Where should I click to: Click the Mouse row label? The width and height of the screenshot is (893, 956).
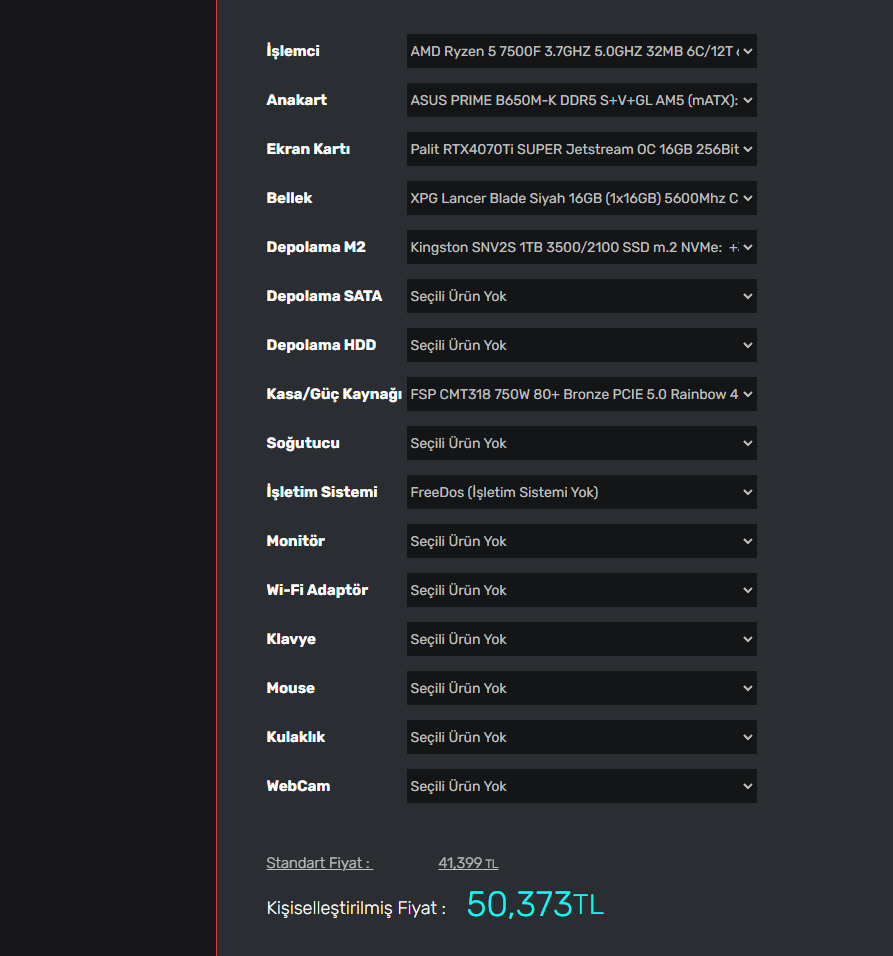pyautogui.click(x=291, y=688)
